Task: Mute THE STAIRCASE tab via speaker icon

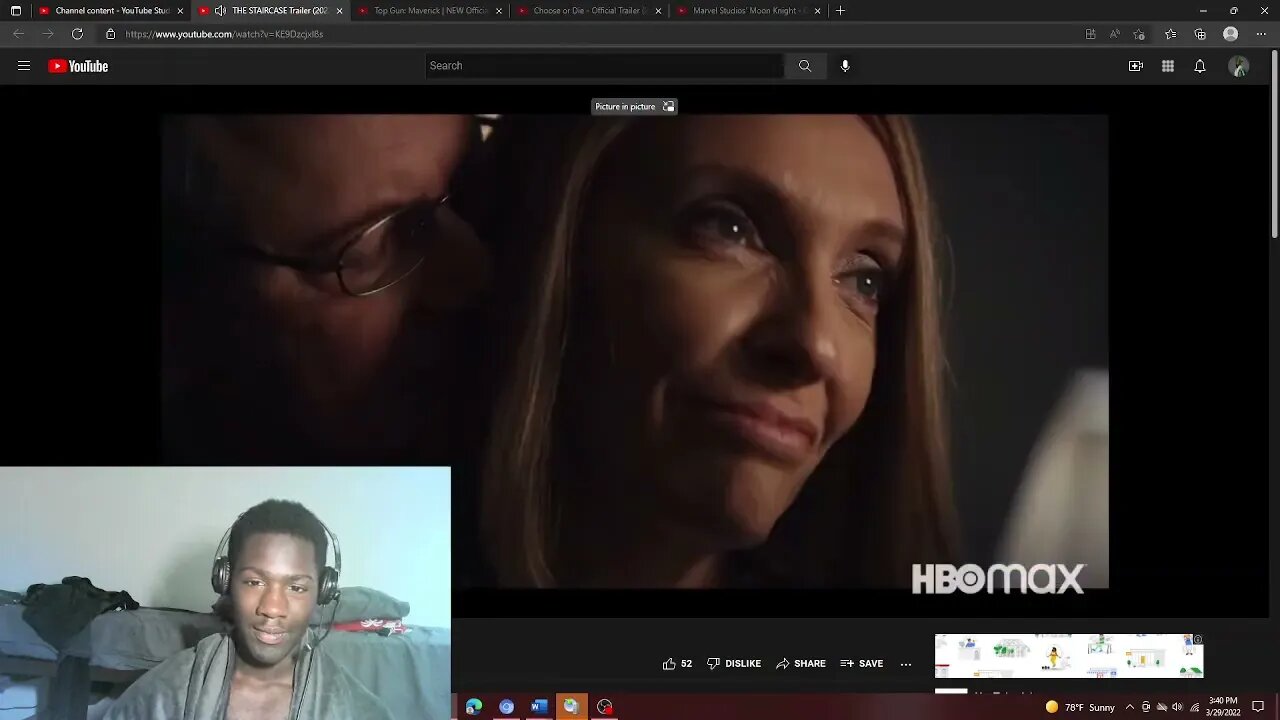Action: [x=220, y=11]
